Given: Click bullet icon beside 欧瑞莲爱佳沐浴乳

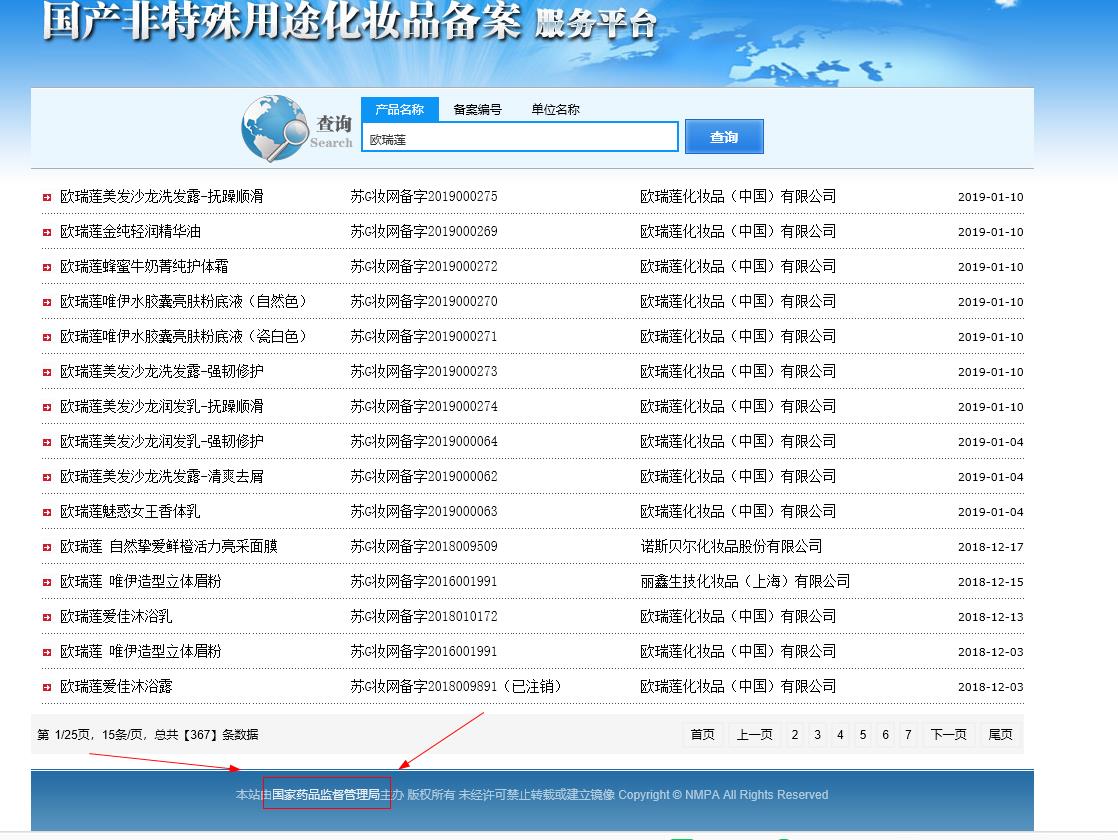Looking at the screenshot, I should 46,618.
